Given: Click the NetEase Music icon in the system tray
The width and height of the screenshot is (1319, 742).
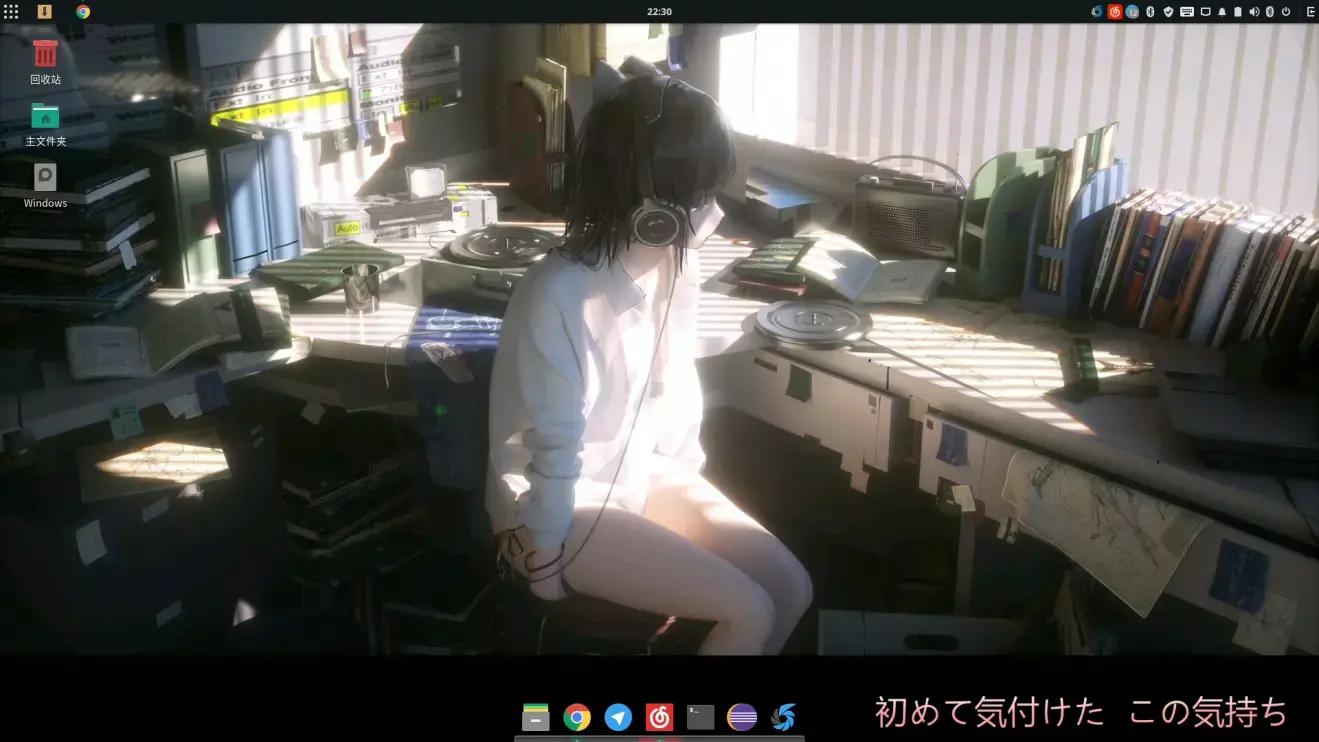Looking at the screenshot, I should (1115, 11).
